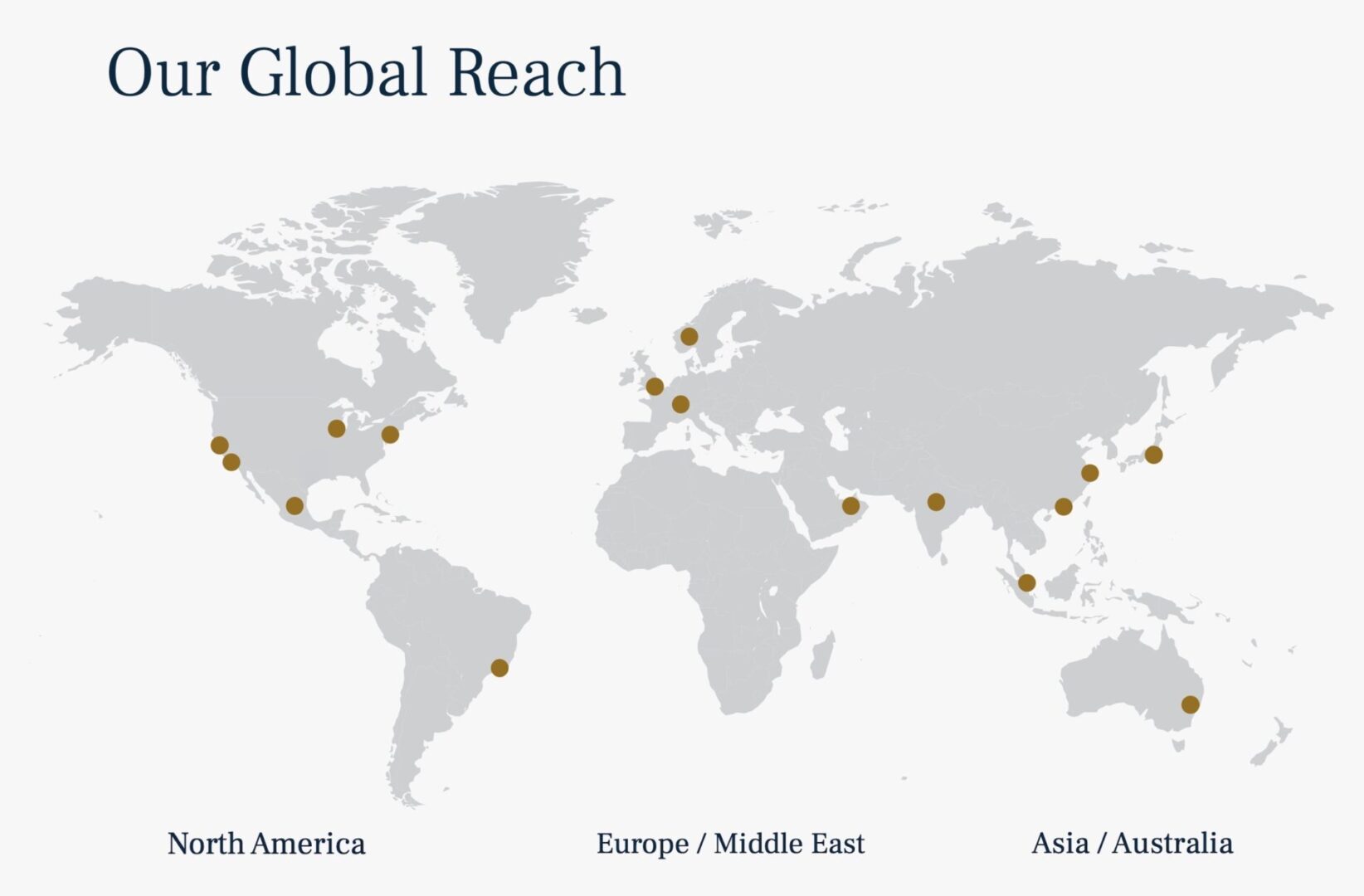
Task: Click the map dot on the United Kingdom
Action: (x=655, y=387)
